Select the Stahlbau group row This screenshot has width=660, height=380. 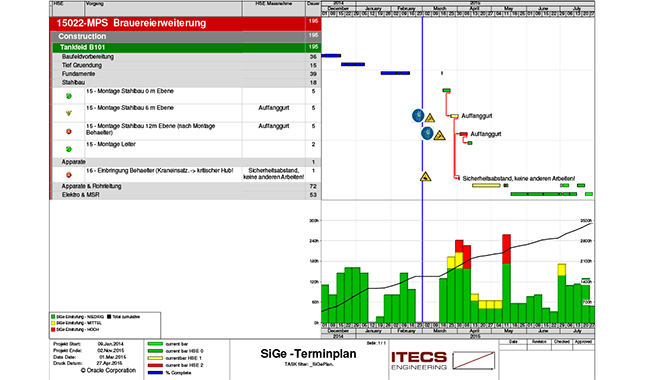(x=186, y=82)
